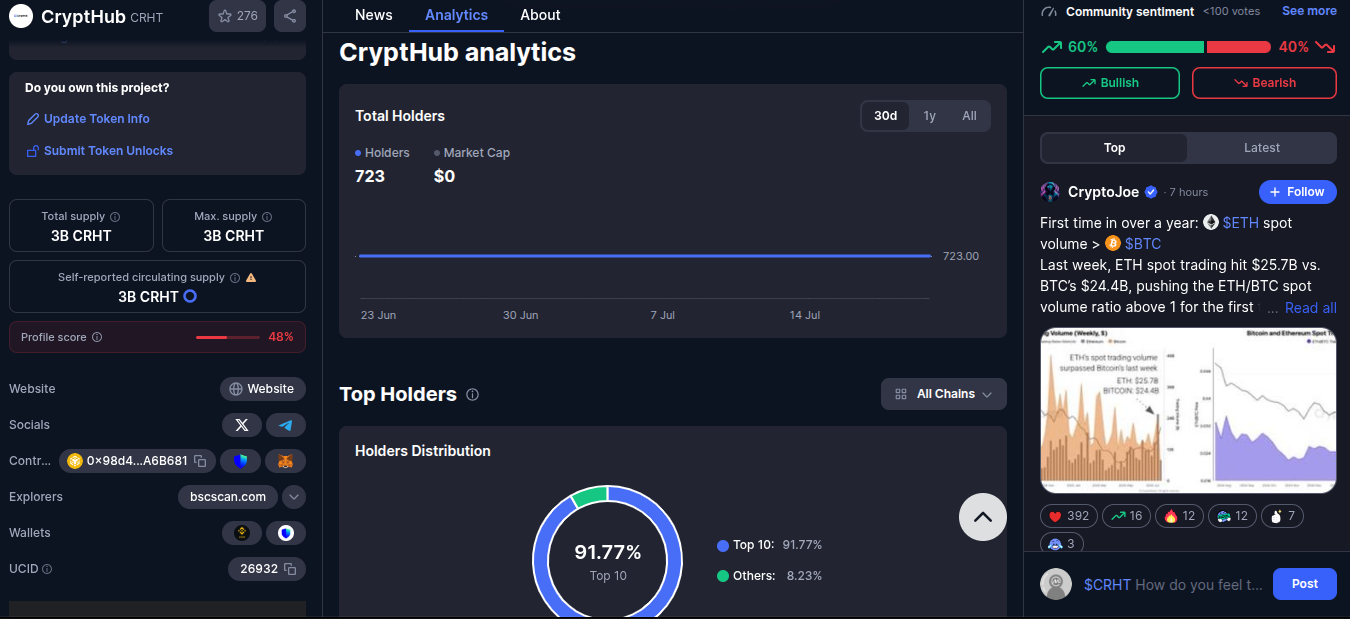Click the green Others legend dot

click(723, 576)
